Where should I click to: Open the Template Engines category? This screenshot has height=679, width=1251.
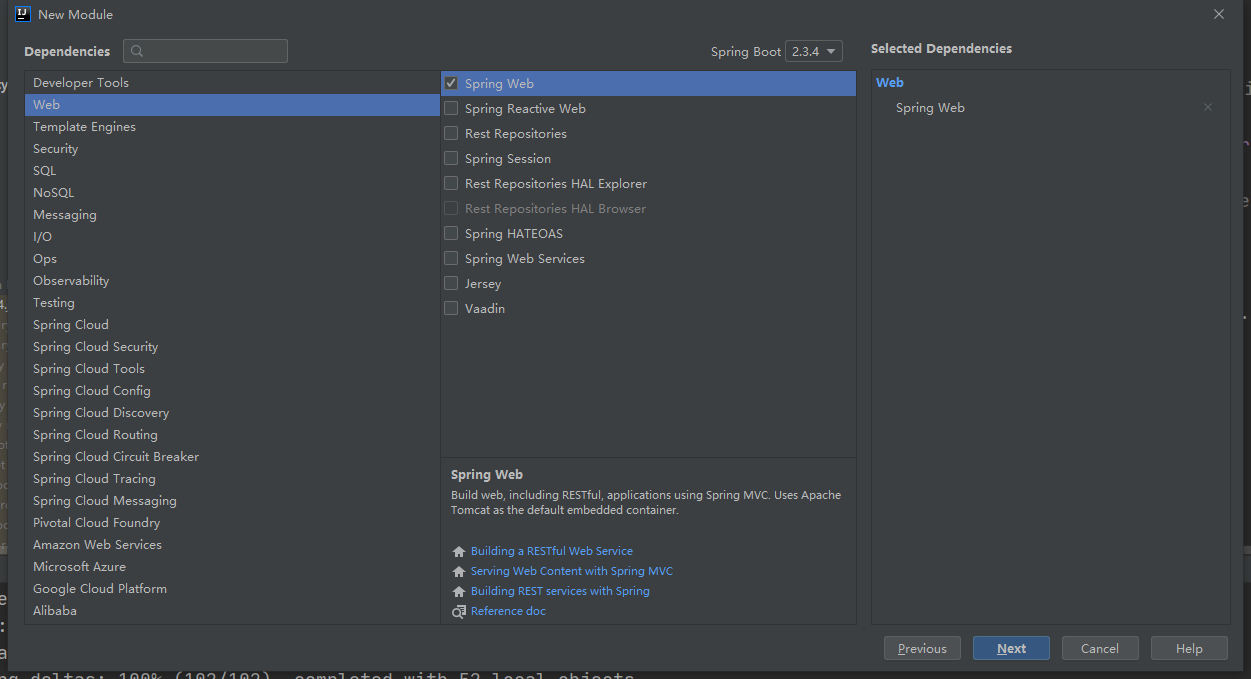pyautogui.click(x=232, y=127)
